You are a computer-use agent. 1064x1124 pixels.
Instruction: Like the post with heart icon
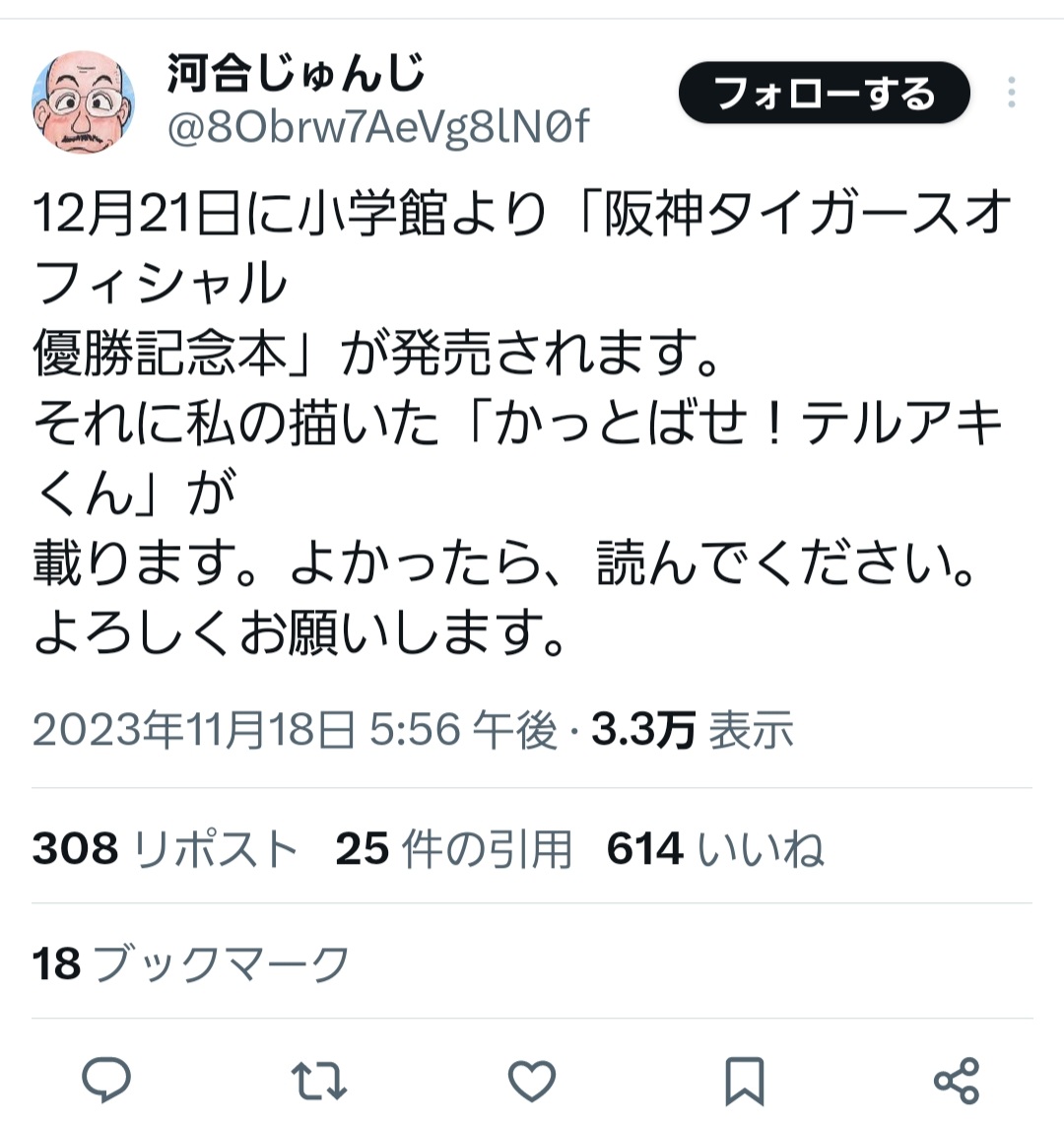pos(532,1081)
